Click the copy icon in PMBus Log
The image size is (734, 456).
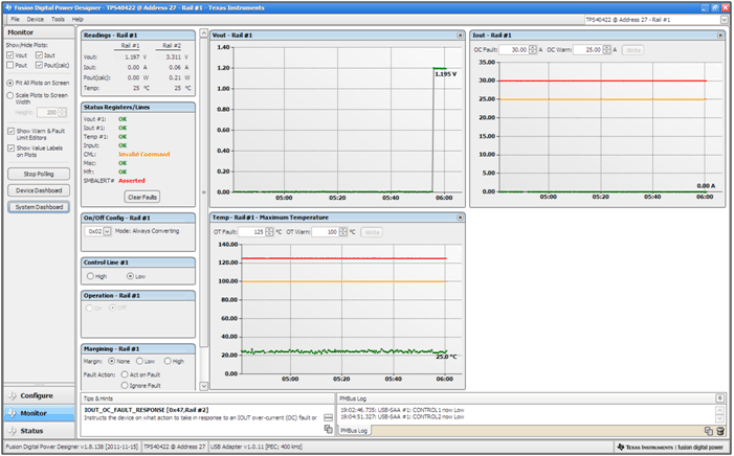pos(708,431)
